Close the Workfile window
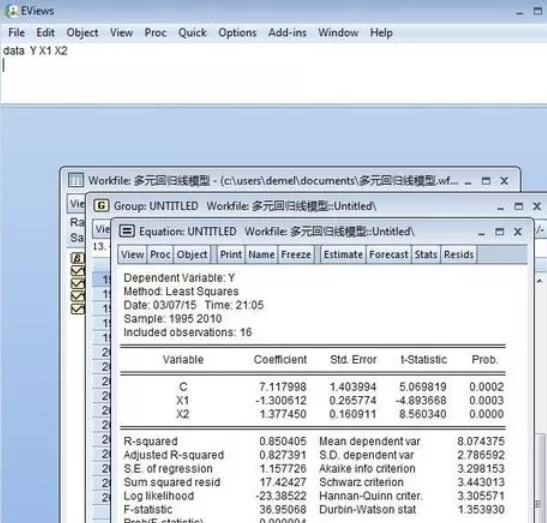This screenshot has height=523, width=547. coord(504,181)
